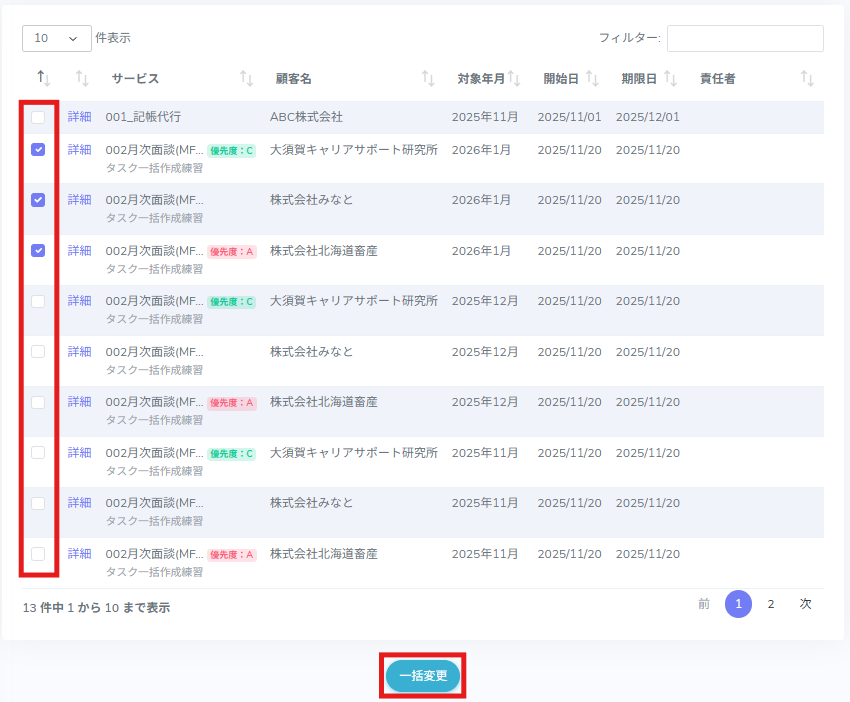850x702 pixels.
Task: Sort by checkbox column arrows
Action: tap(43, 78)
